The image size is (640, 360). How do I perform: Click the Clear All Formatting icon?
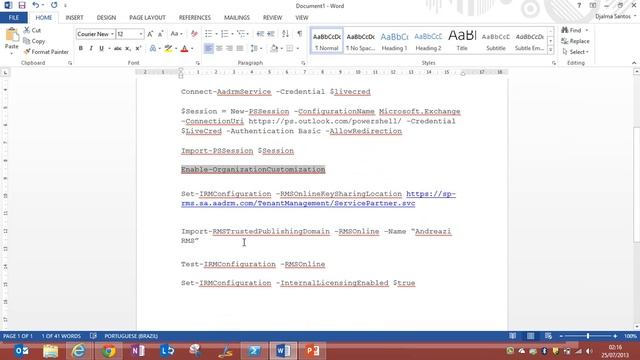[194, 34]
